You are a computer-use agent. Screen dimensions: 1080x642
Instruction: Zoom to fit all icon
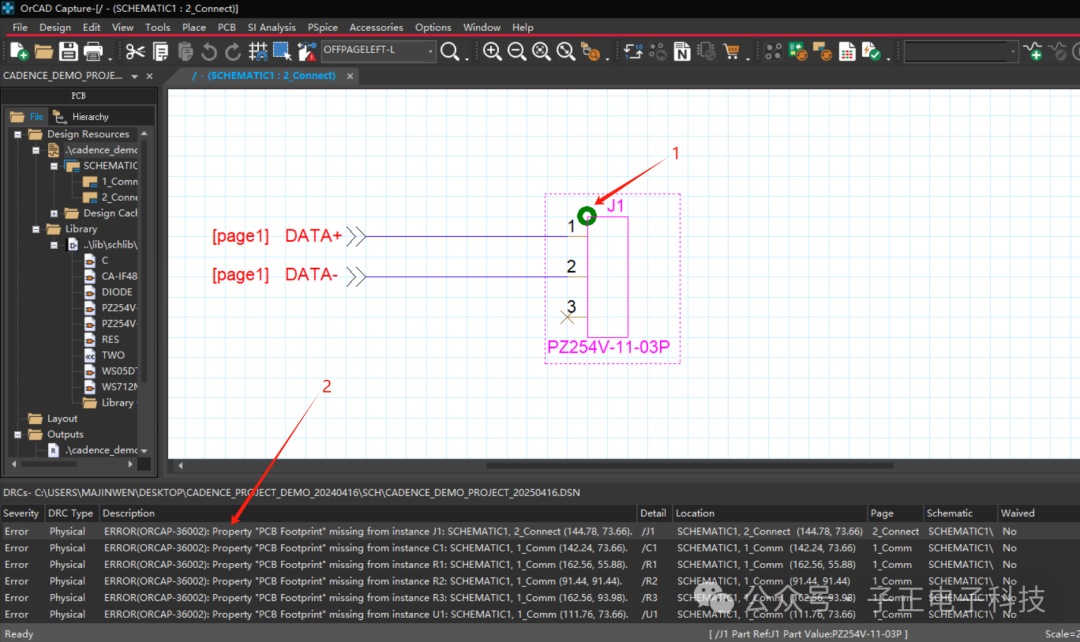coord(565,52)
